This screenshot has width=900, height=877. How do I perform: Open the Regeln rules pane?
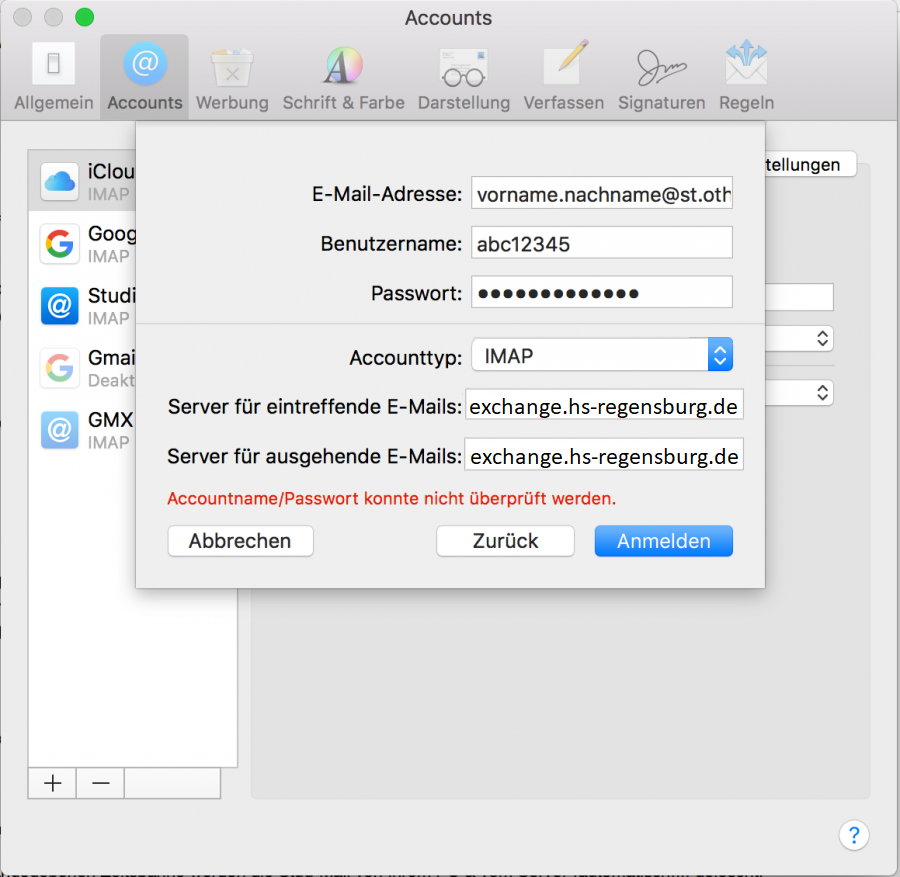(x=746, y=77)
